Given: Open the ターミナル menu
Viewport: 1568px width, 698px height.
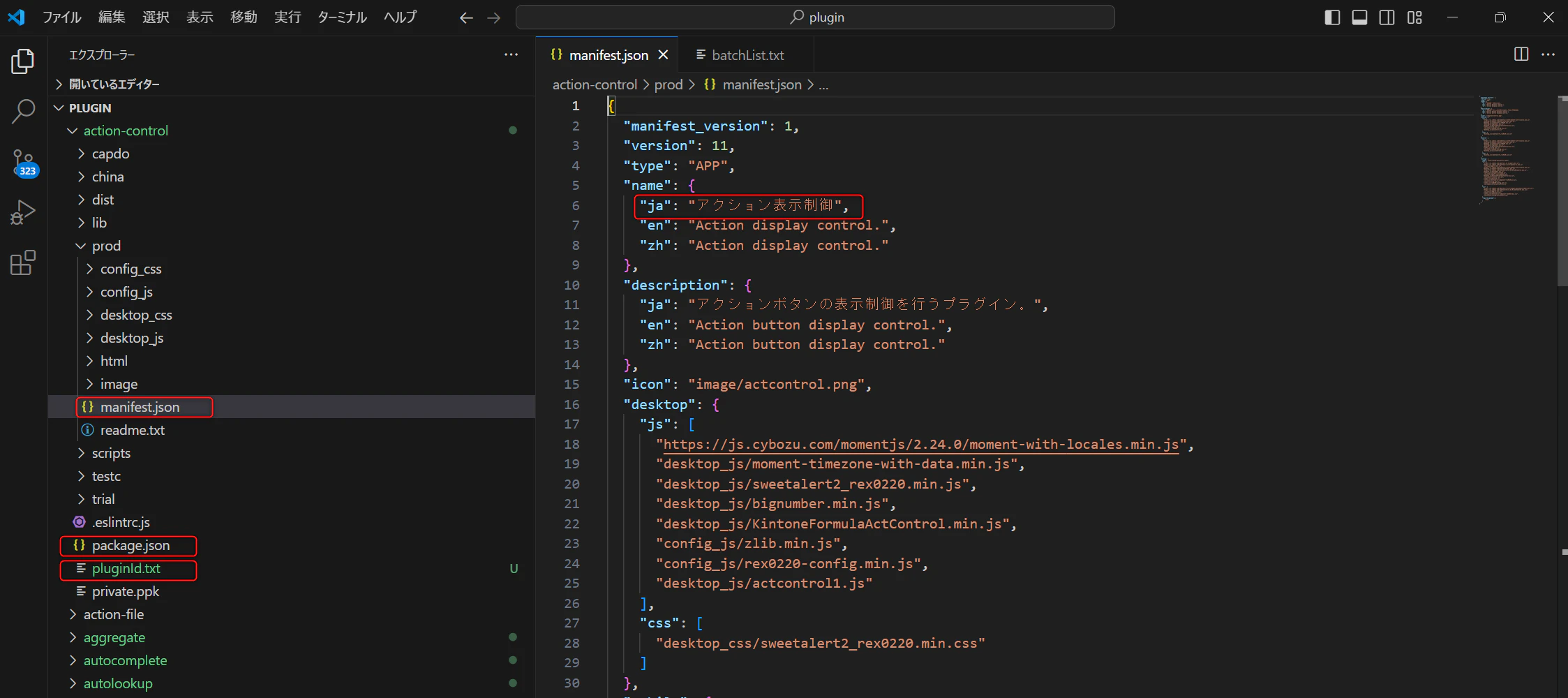Looking at the screenshot, I should pyautogui.click(x=342, y=17).
